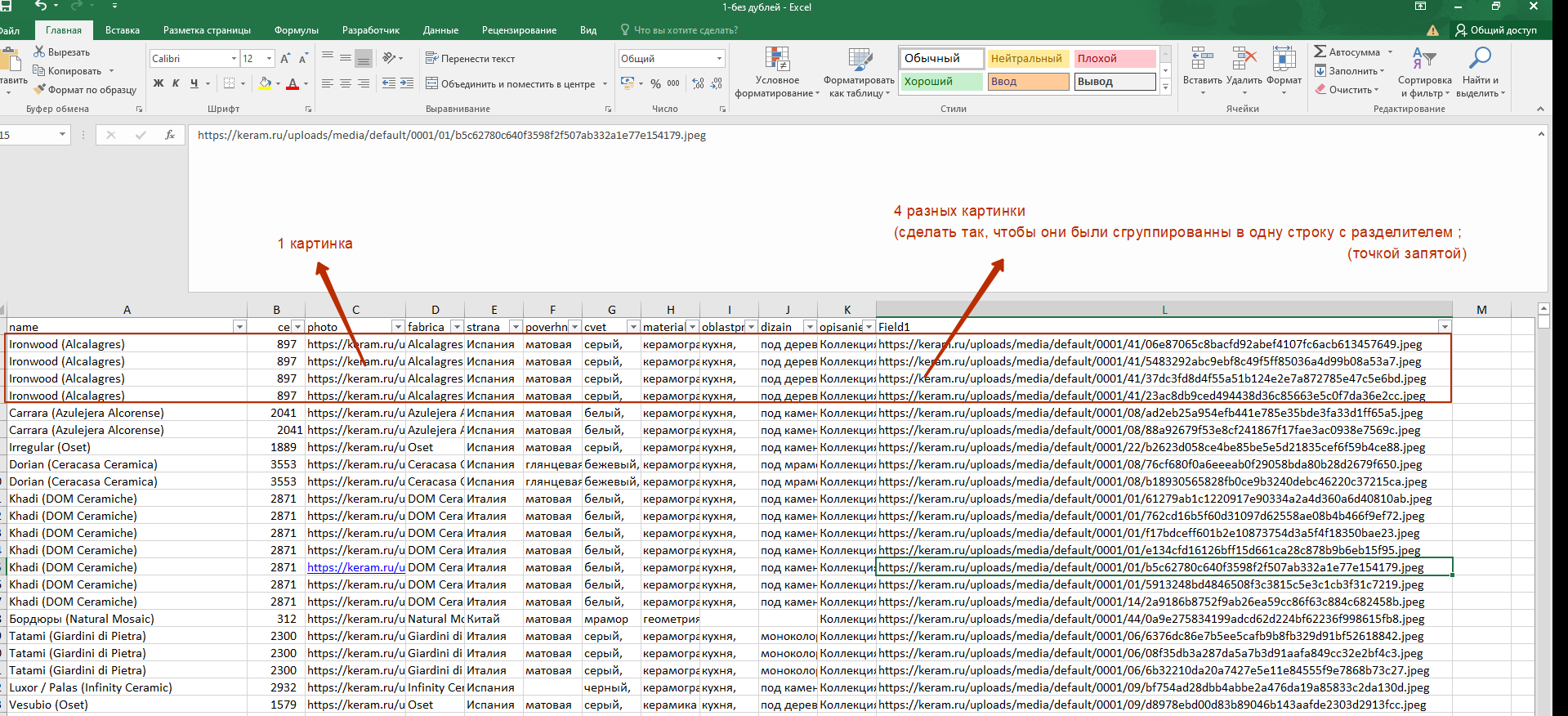Image resolution: width=1568 pixels, height=716 pixels.
Task: Open the Общий number format dropdown
Action: click(x=719, y=58)
